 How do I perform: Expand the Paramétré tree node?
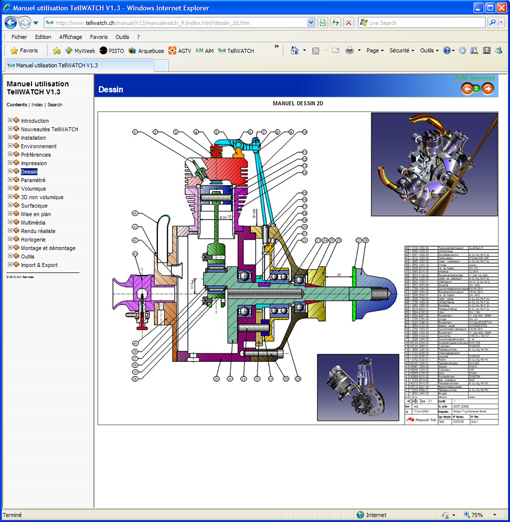10,180
